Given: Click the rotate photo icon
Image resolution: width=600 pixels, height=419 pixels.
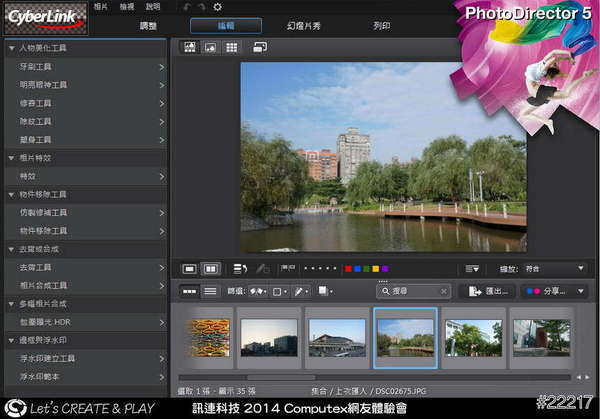Looking at the screenshot, I should (x=240, y=269).
